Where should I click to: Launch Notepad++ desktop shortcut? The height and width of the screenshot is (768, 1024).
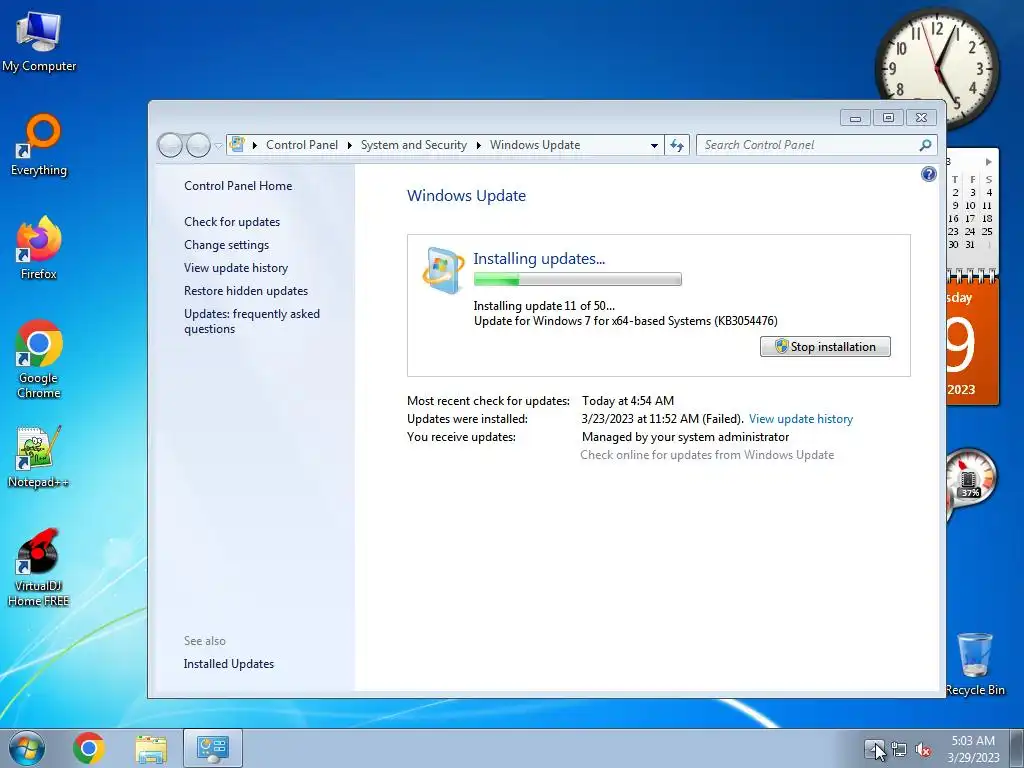click(x=39, y=457)
